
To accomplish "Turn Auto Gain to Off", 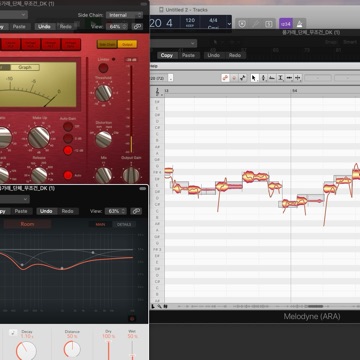I will click(x=68, y=127).
